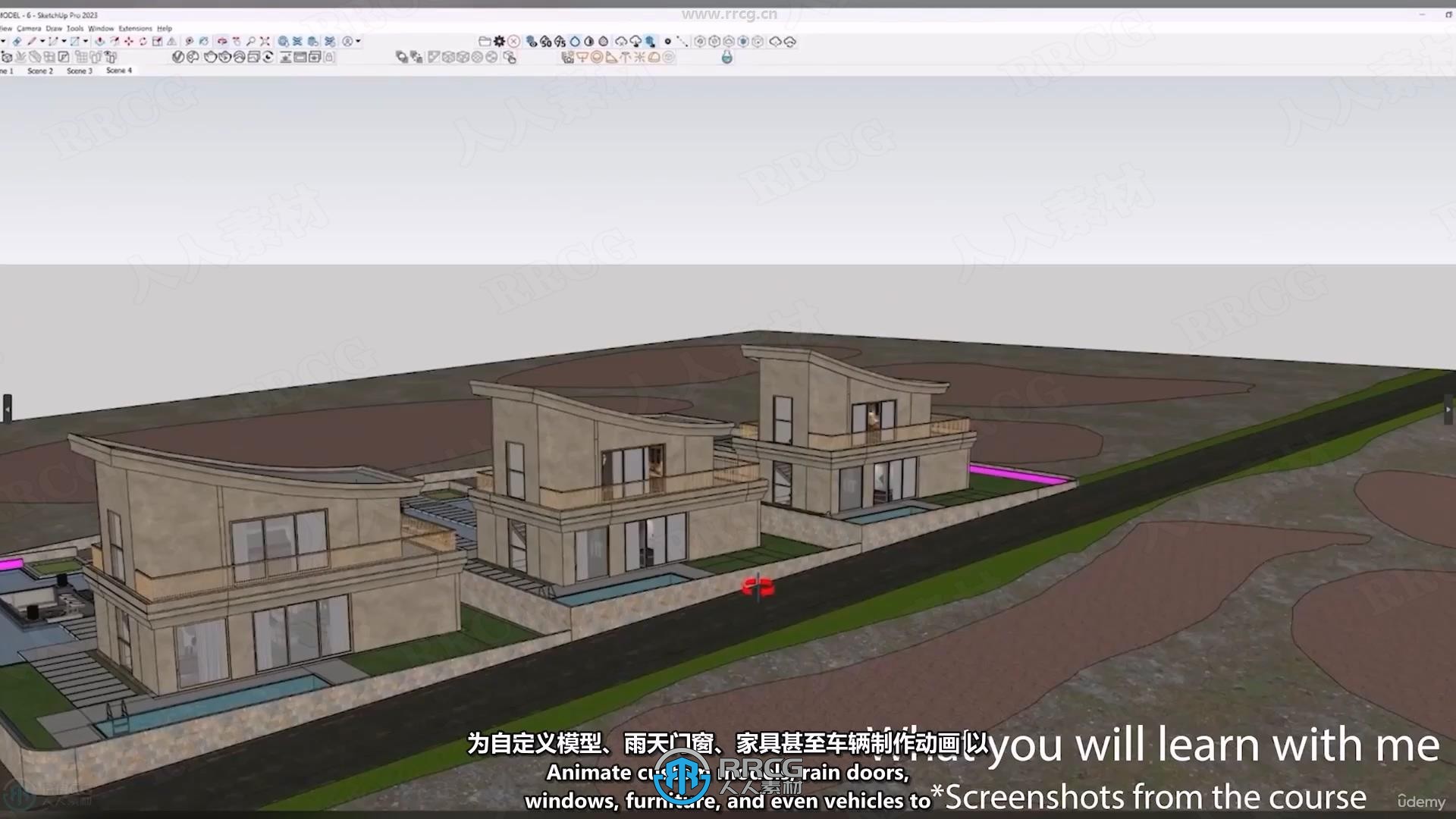Select the Zoom magnifier tool
Viewport: 1456px width, 819px height.
click(250, 41)
